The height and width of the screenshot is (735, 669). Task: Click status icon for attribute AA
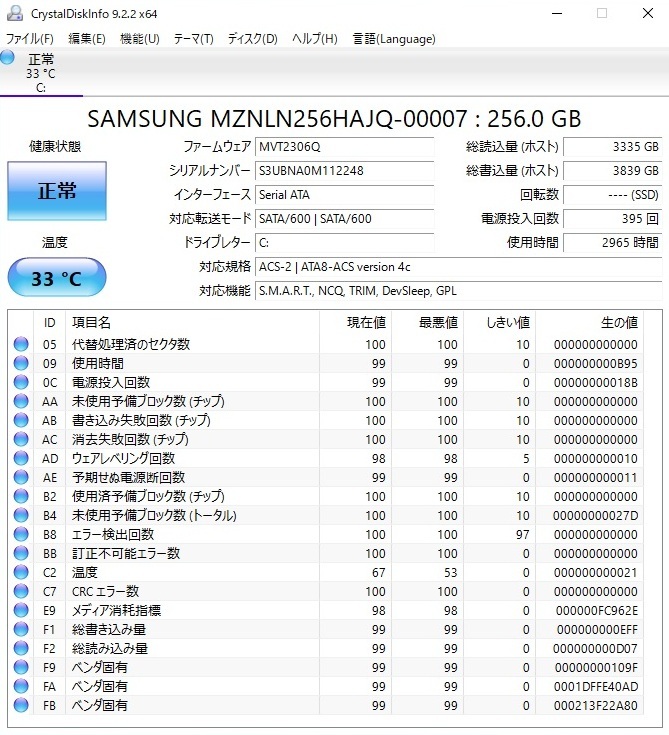pos(21,401)
